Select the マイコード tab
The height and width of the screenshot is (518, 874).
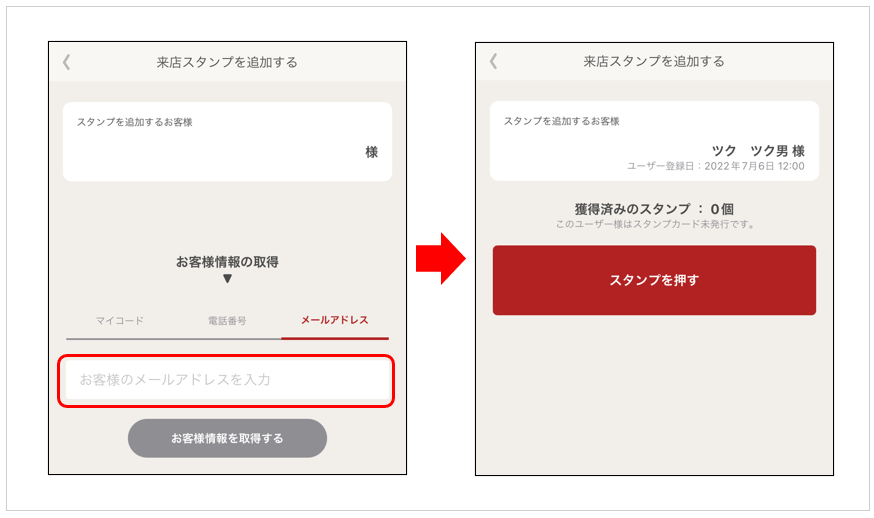[120, 321]
